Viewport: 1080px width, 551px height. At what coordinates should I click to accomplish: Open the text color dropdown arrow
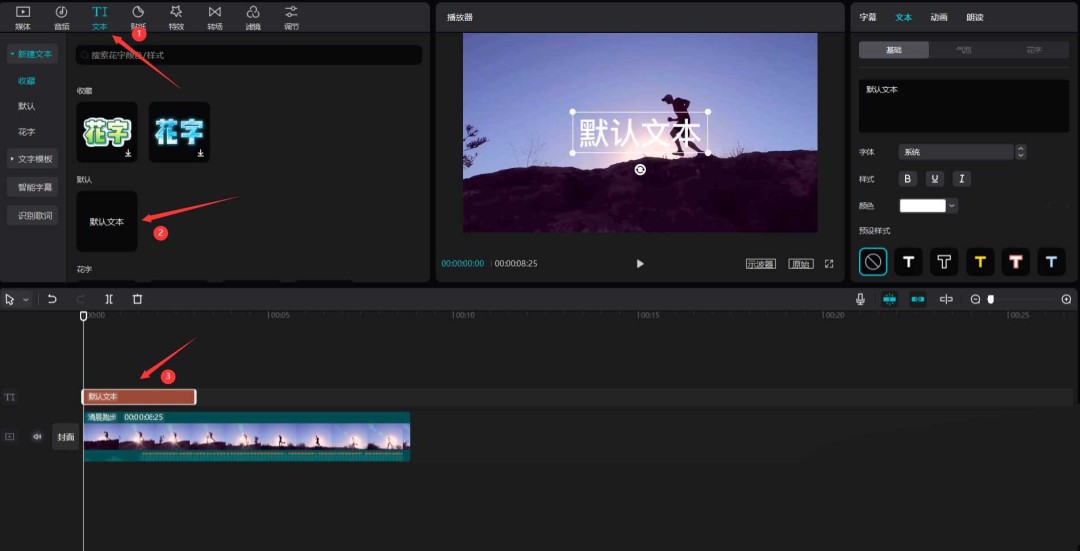coord(952,206)
